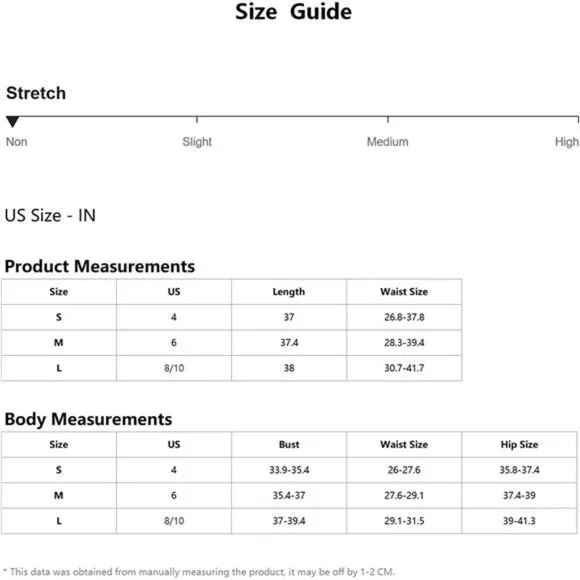Select the 33.9-35.4 bust cell
The height and width of the screenshot is (580, 580).
289,470
